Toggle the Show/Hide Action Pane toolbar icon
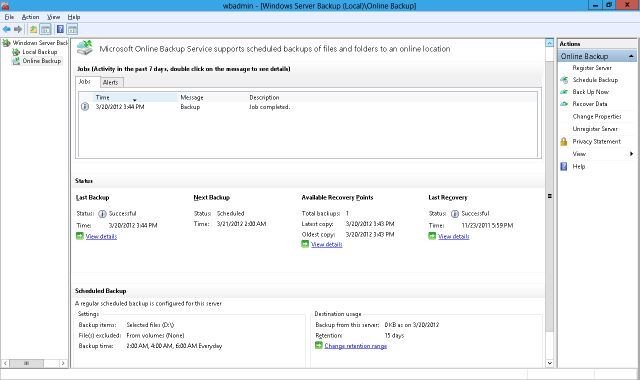640x380 pixels. click(x=72, y=29)
